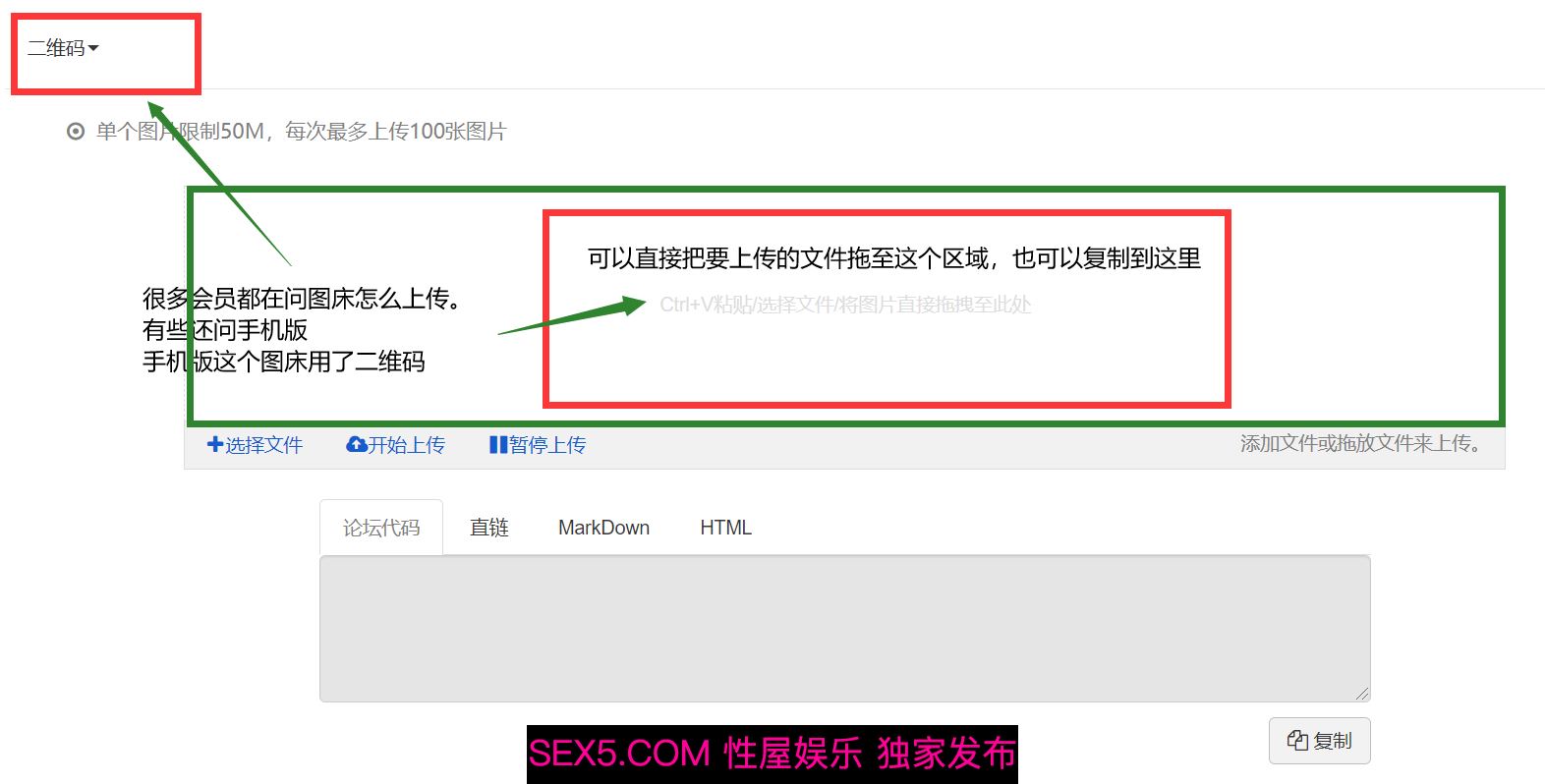The height and width of the screenshot is (784, 1545).
Task: Click the cloud upload icon for 开始上传
Action: [x=357, y=444]
